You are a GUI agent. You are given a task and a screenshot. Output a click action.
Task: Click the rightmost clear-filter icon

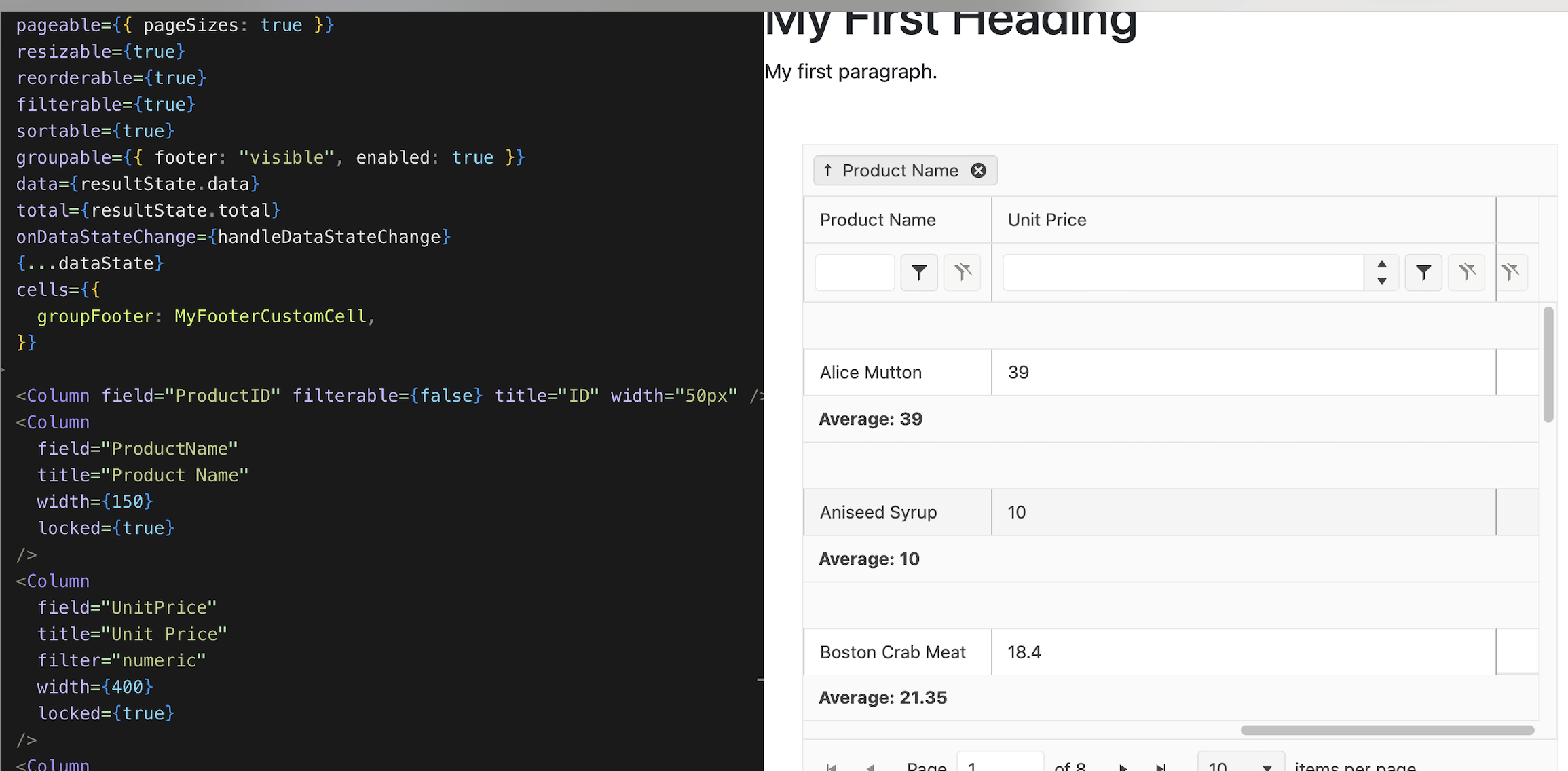[1510, 273]
